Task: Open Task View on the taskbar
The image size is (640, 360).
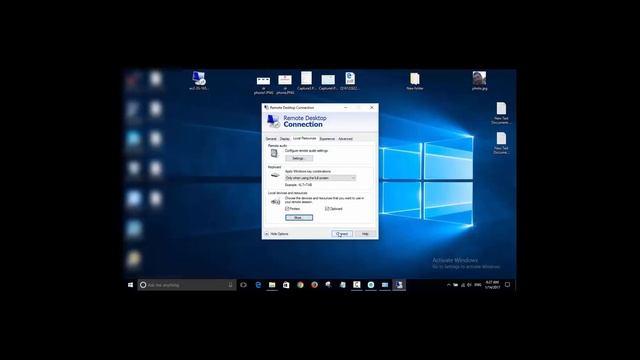Action: [244, 285]
